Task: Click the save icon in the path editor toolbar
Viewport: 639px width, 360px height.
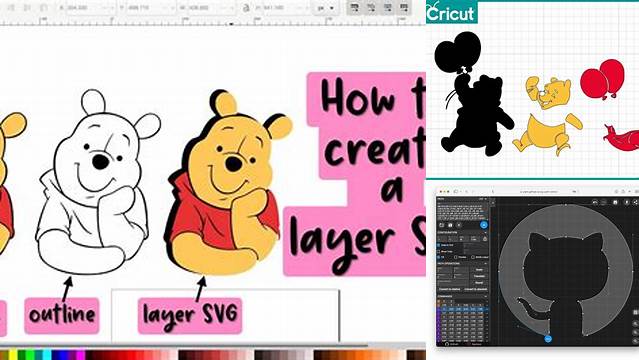Action: point(615,202)
